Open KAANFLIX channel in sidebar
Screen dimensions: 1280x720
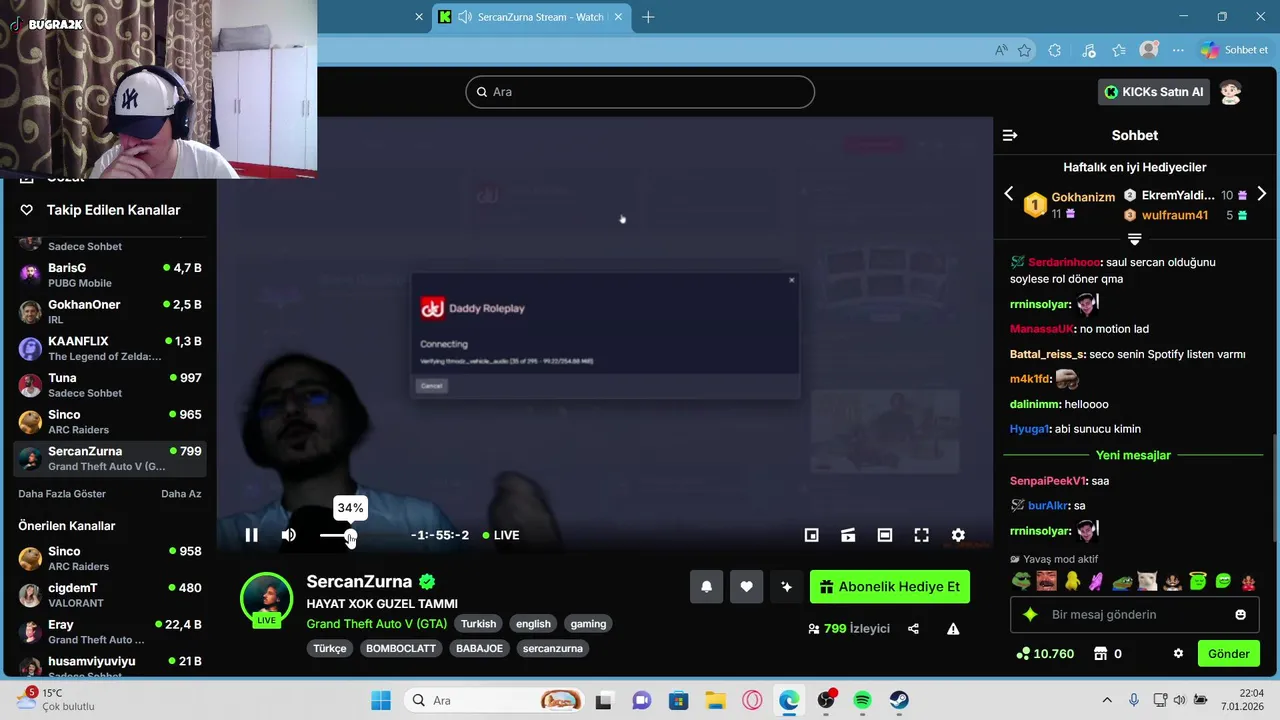[x=110, y=348]
